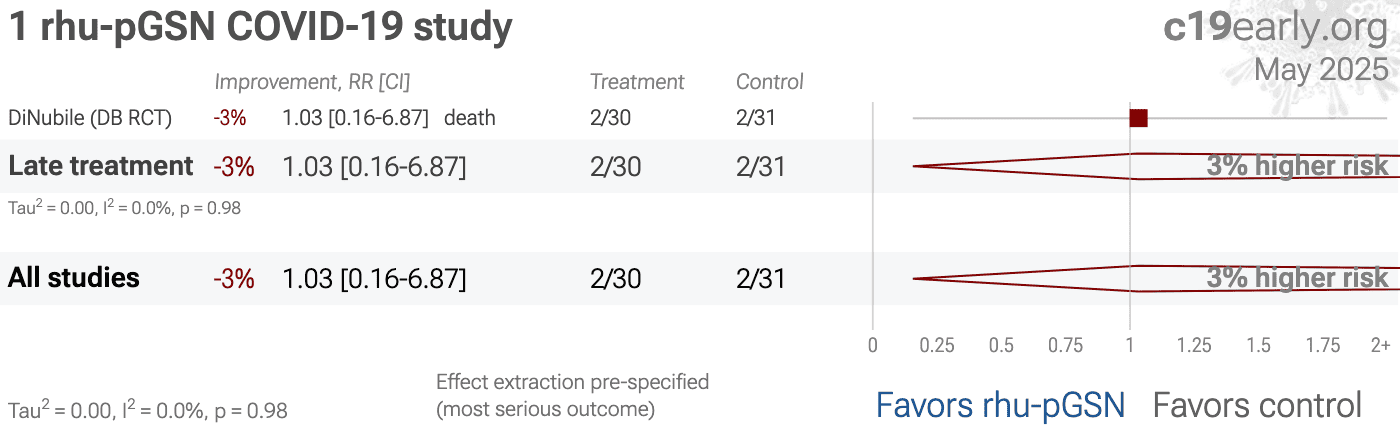This screenshot has height=429, width=1400.
Task: Click the '1 rhu-pGSN COVID-19 study' title
Action: point(260,28)
